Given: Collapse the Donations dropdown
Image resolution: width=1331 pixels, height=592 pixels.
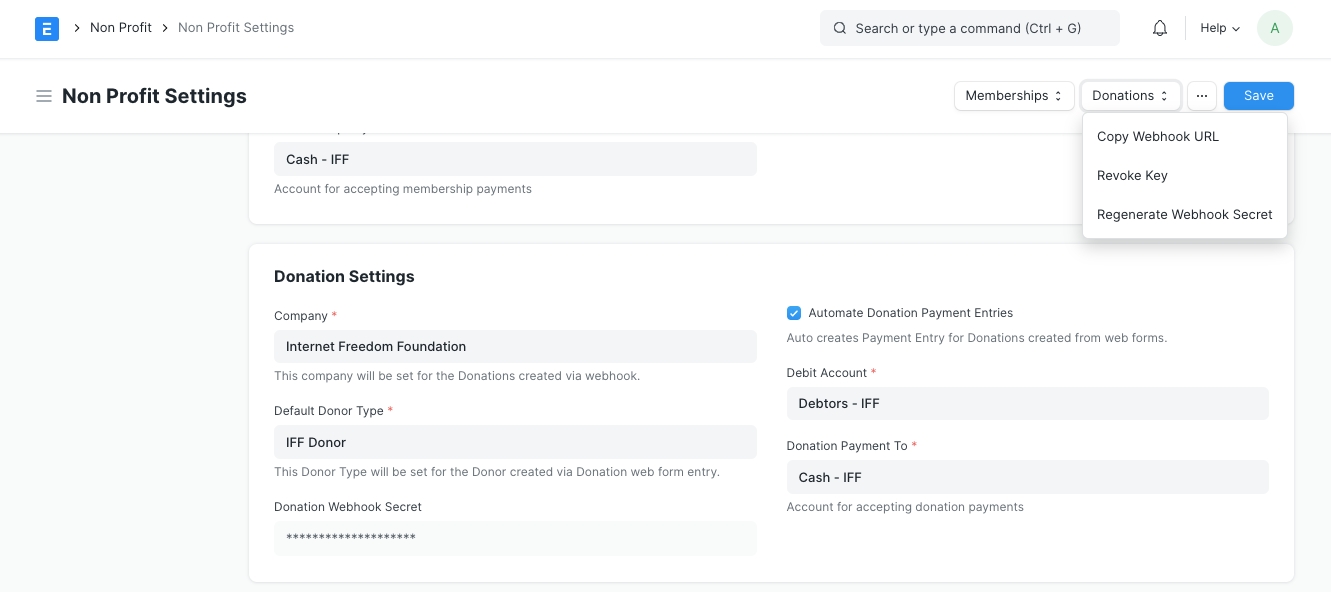Looking at the screenshot, I should tap(1130, 96).
